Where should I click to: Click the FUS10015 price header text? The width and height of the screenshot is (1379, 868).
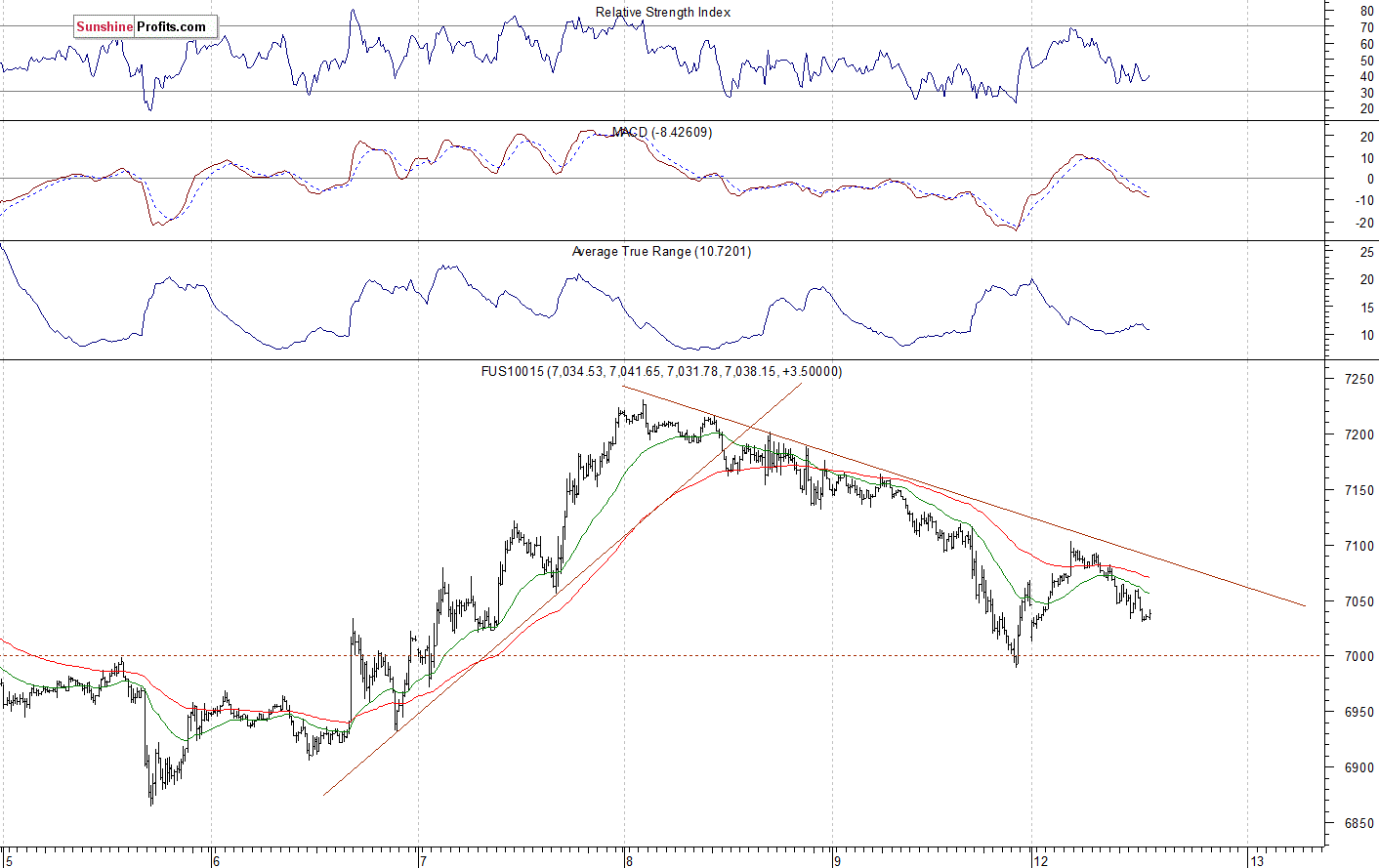[662, 371]
